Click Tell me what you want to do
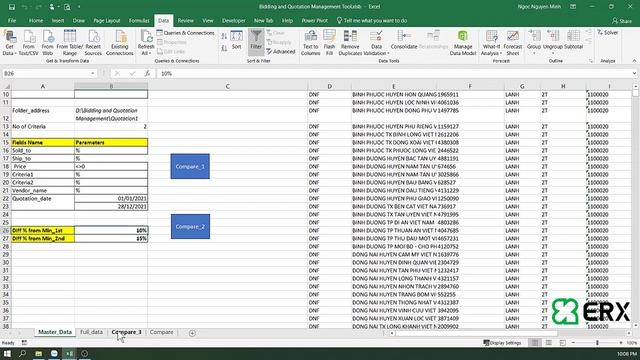 pos(372,20)
